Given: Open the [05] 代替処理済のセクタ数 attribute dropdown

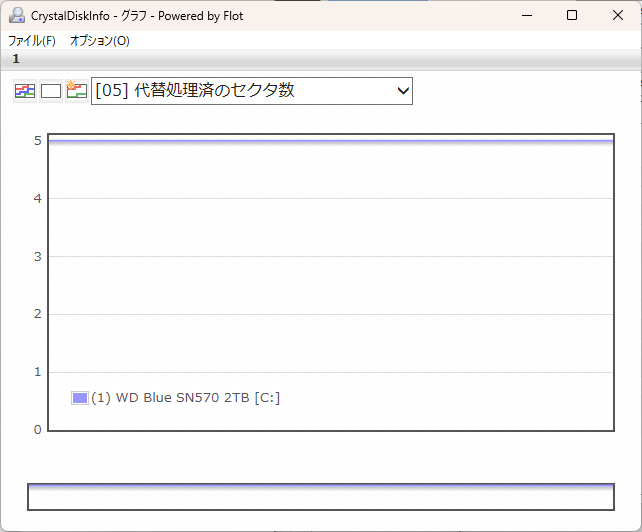Looking at the screenshot, I should [252, 91].
